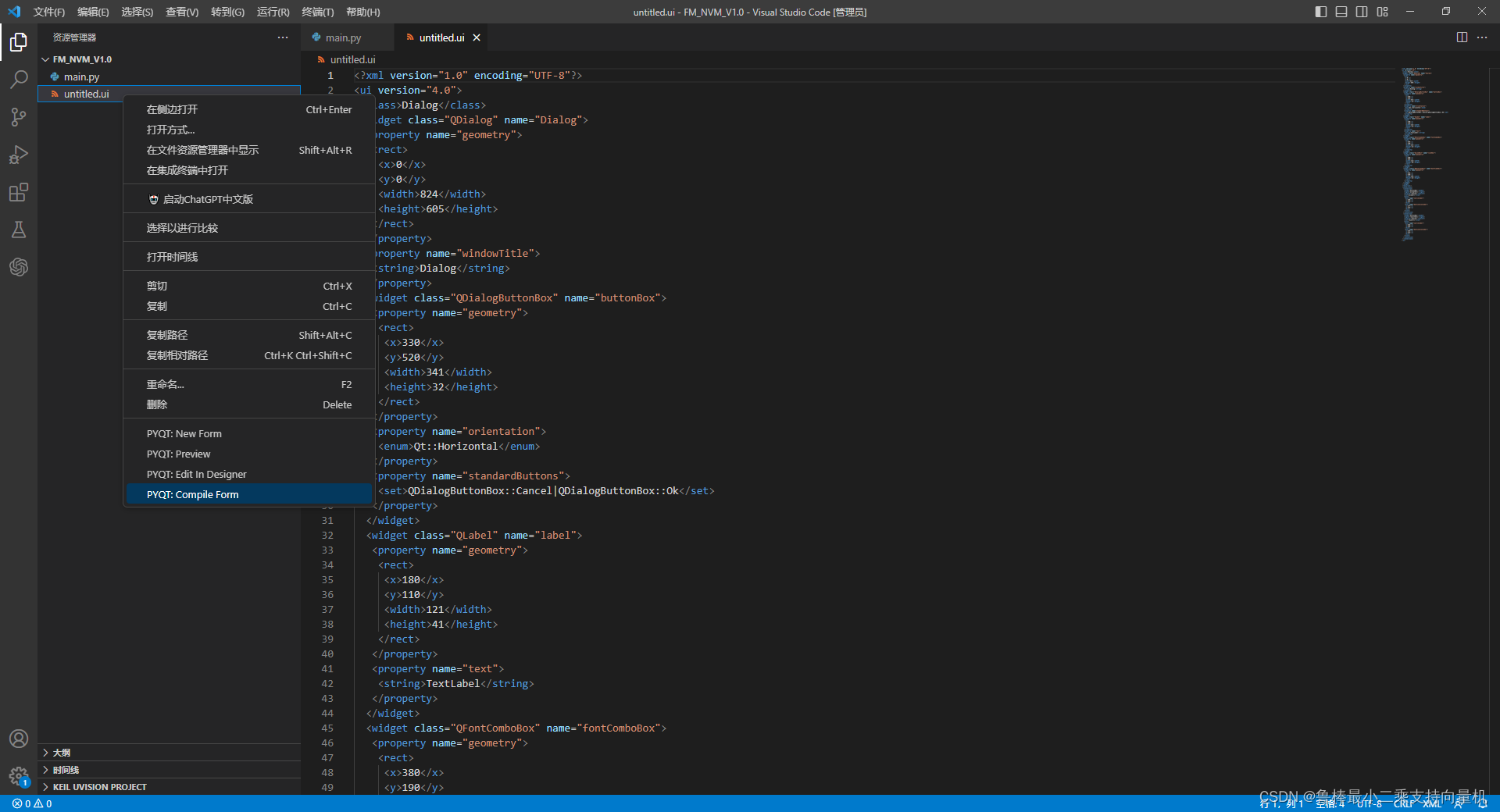Toggle the primary side bar layout icon
This screenshot has width=1500, height=812.
click(1321, 12)
